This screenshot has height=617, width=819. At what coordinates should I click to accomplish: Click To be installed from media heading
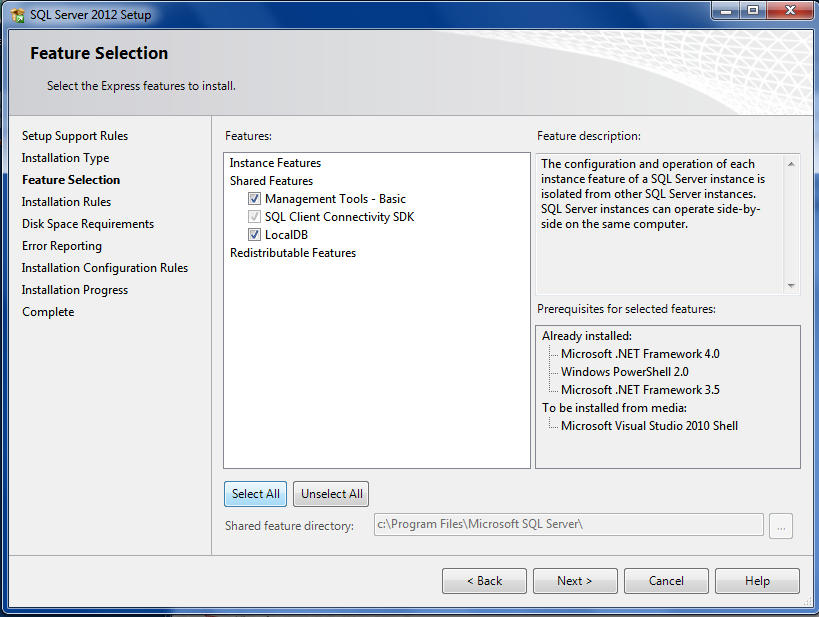[614, 408]
